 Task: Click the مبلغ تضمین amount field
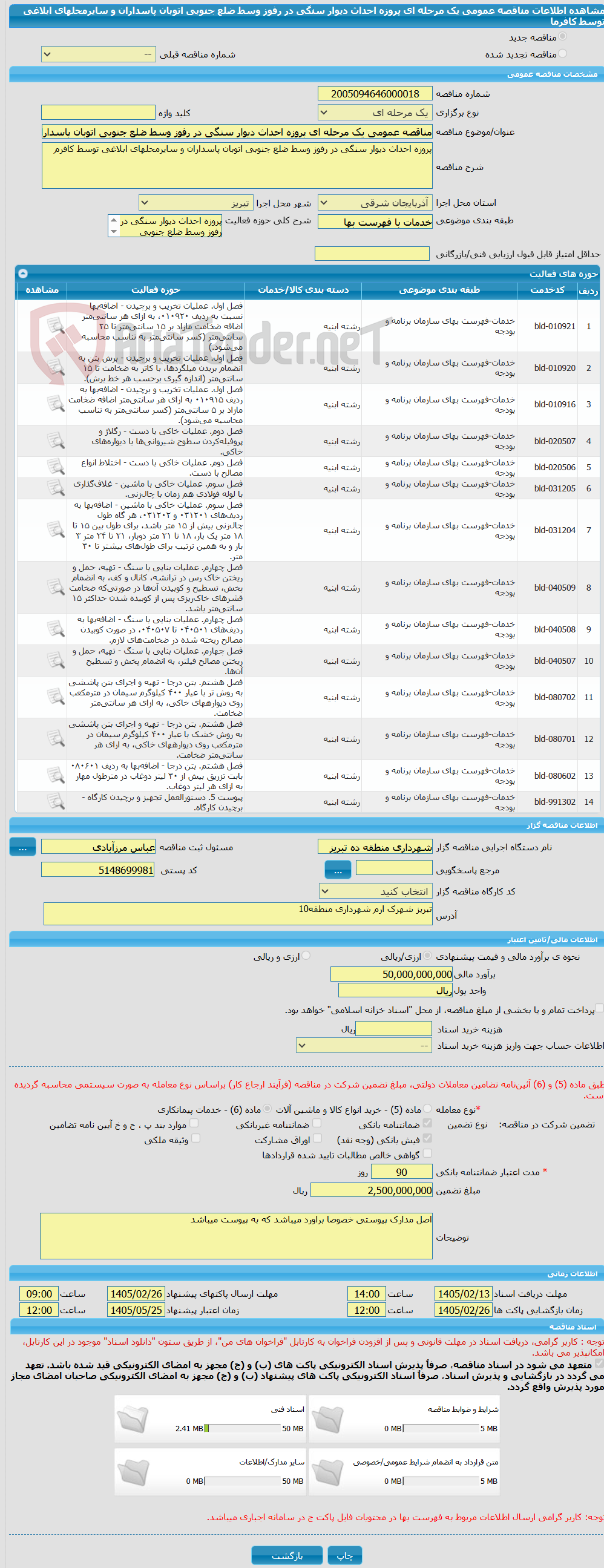(372, 1190)
